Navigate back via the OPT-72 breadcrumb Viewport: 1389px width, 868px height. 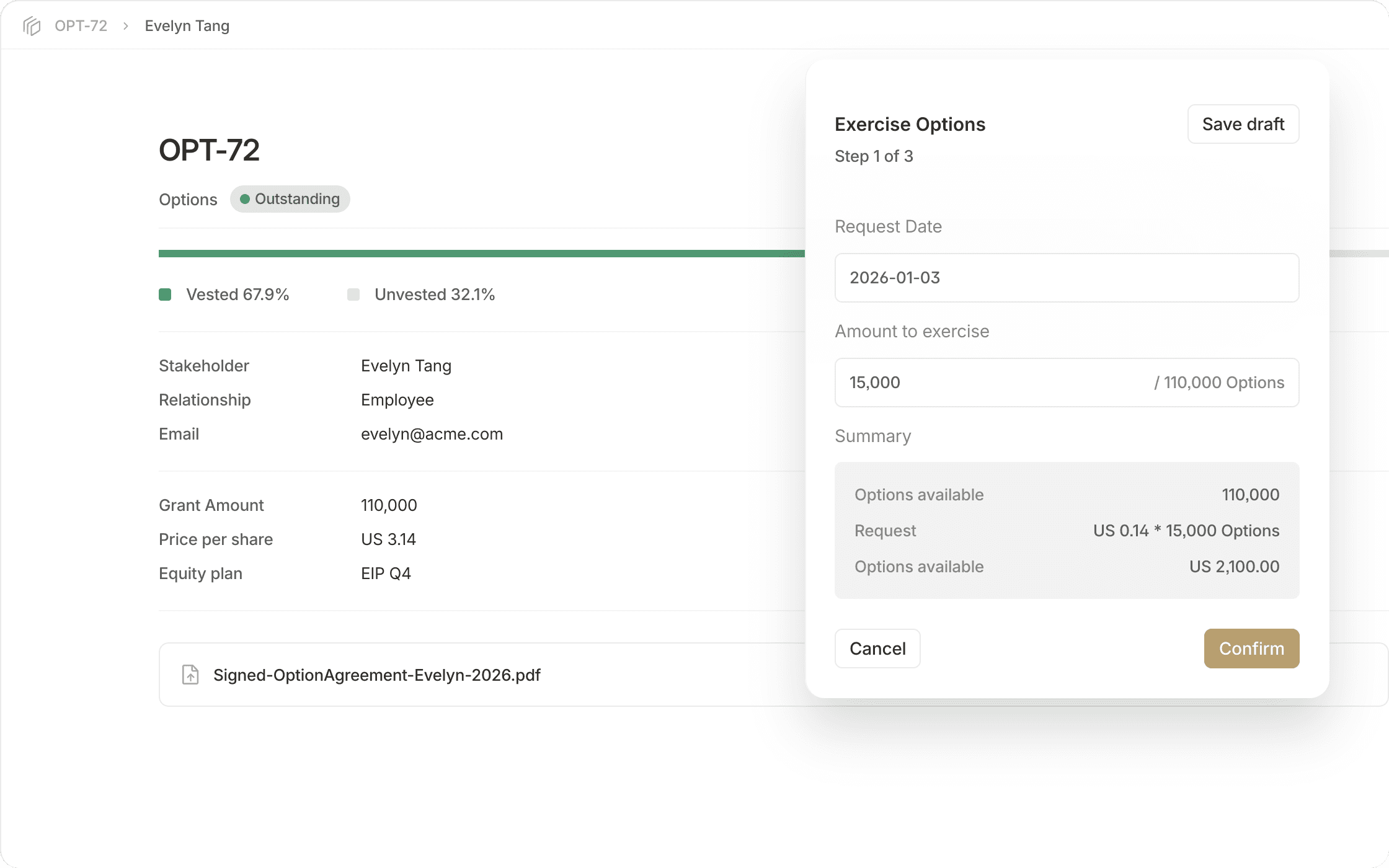pyautogui.click(x=80, y=25)
